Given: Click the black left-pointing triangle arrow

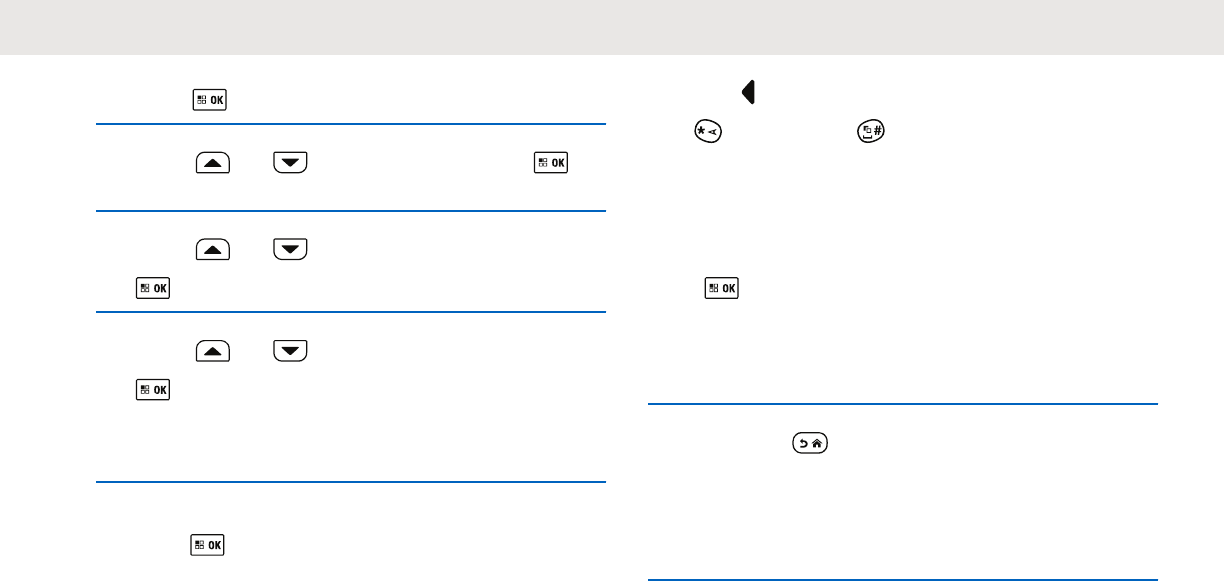Looking at the screenshot, I should tap(747, 93).
